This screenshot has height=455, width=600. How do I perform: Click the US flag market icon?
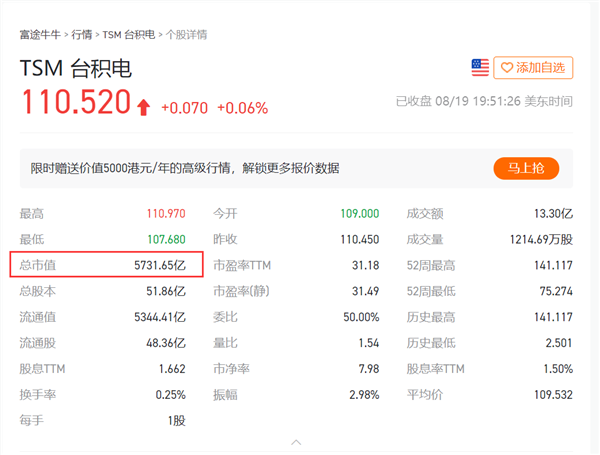tap(480, 68)
